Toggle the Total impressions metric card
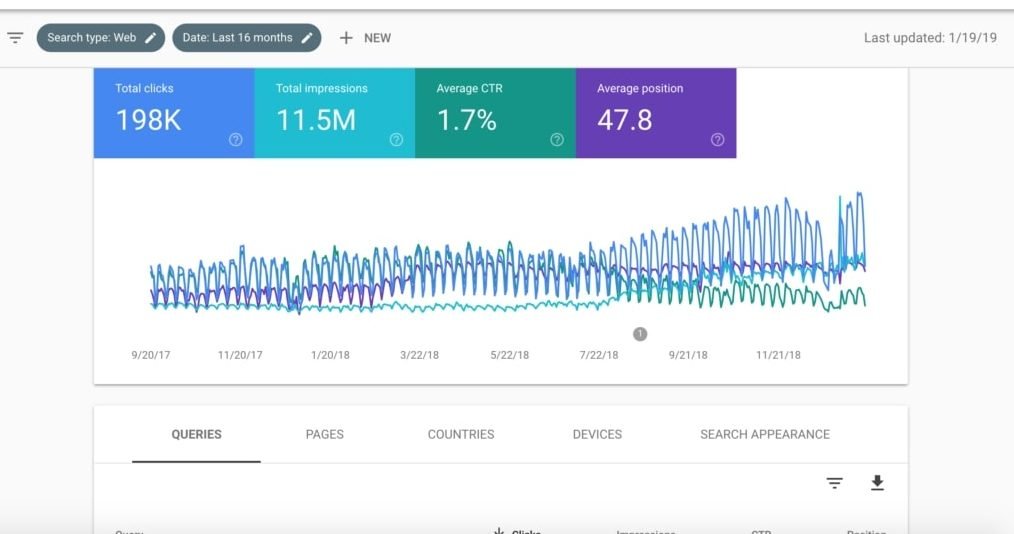The width and height of the screenshot is (1014, 534). pyautogui.click(x=334, y=113)
